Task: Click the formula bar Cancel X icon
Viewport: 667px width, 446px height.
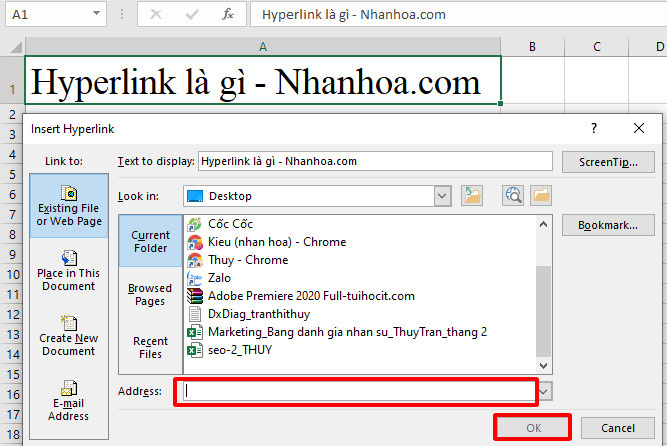Action: click(156, 14)
